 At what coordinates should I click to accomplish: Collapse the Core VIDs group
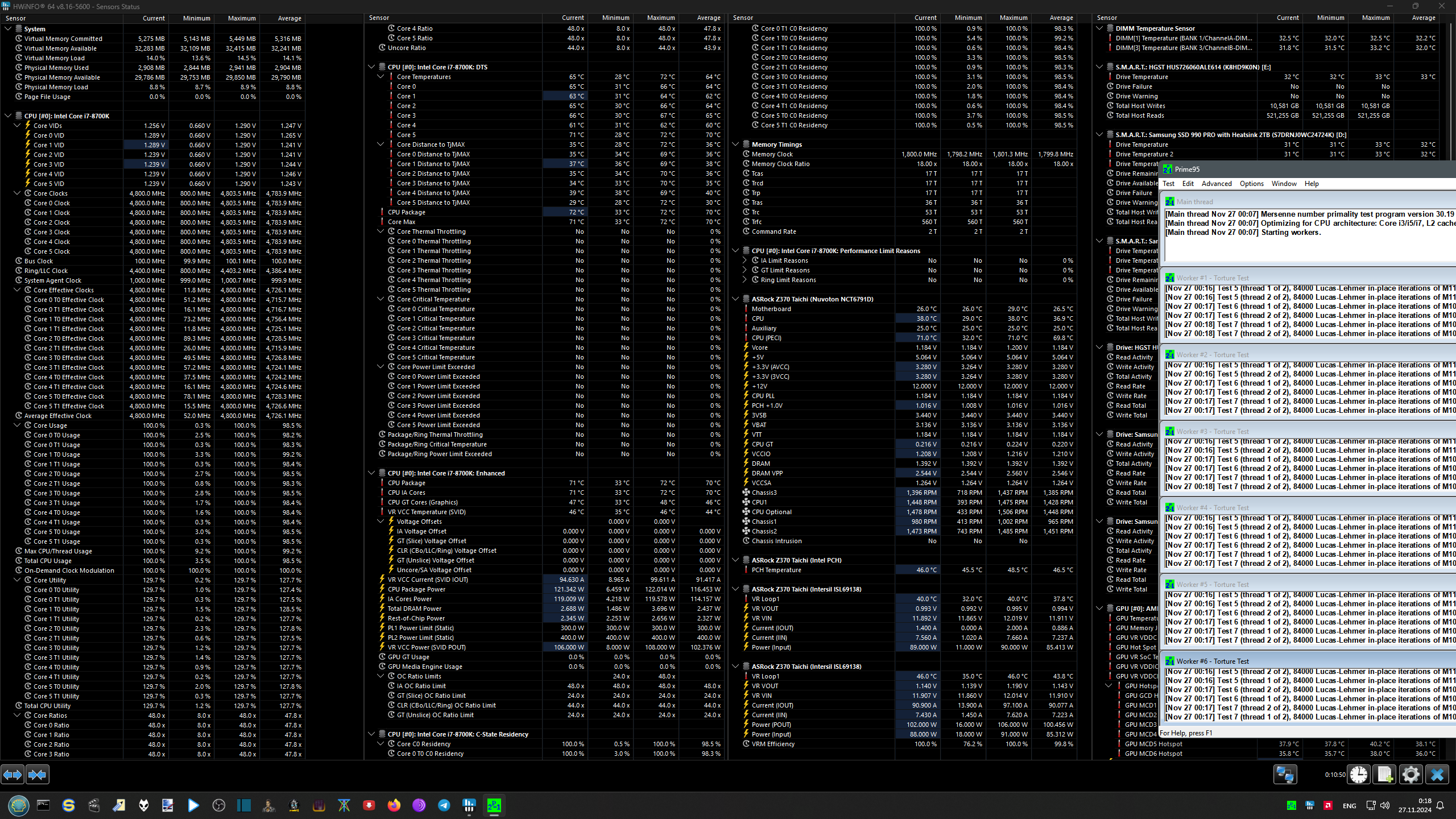pyautogui.click(x=18, y=126)
